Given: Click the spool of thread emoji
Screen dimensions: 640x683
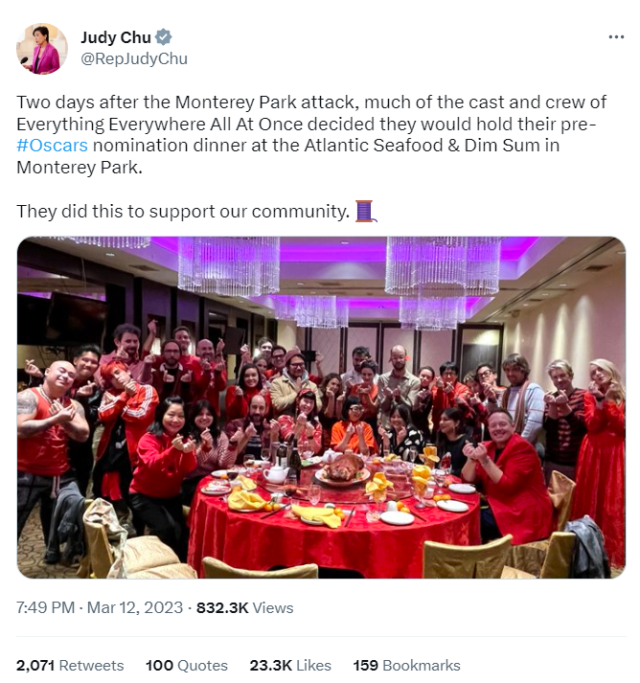Looking at the screenshot, I should pos(366,211).
